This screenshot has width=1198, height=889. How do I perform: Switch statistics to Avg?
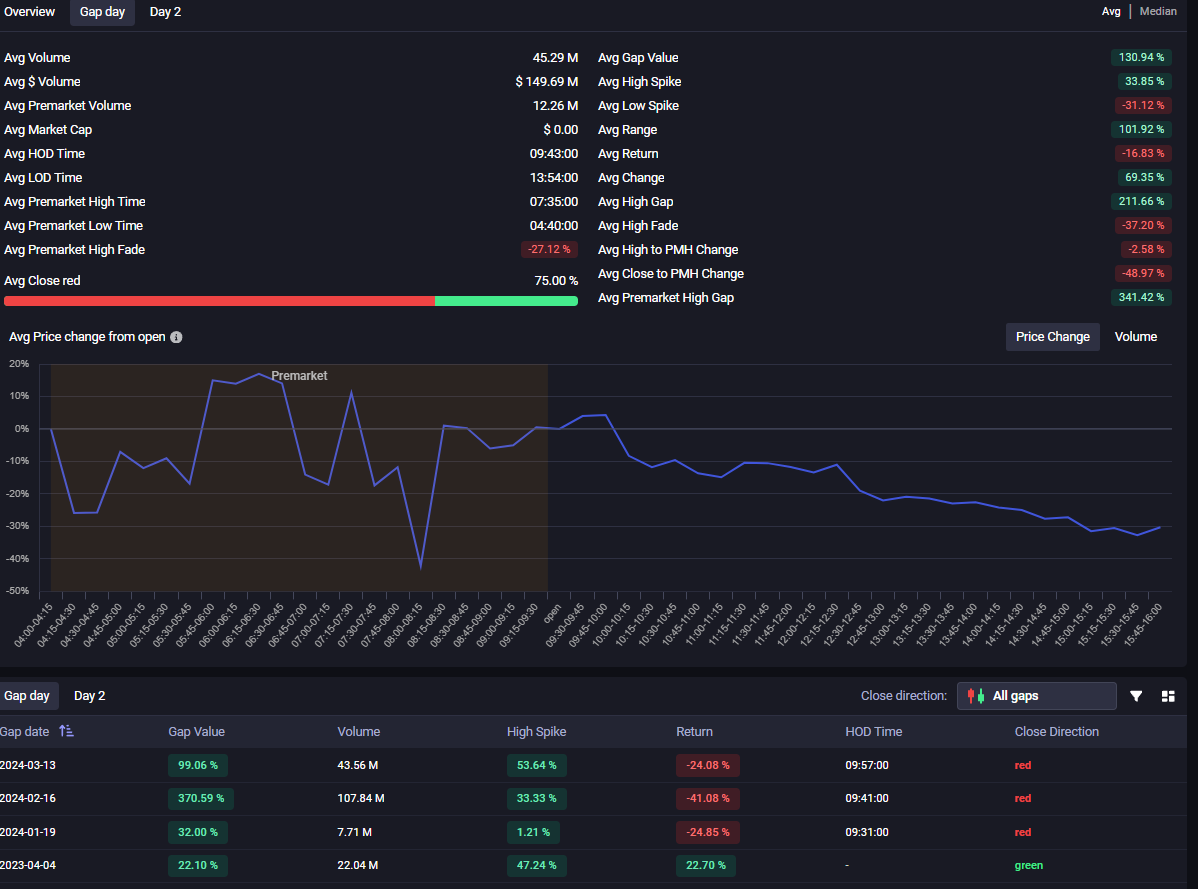click(x=1111, y=11)
